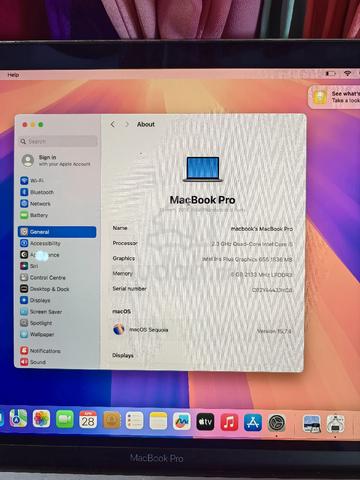360x480 pixels.
Task: Open Preview app in the Dock
Action: pos(312,424)
